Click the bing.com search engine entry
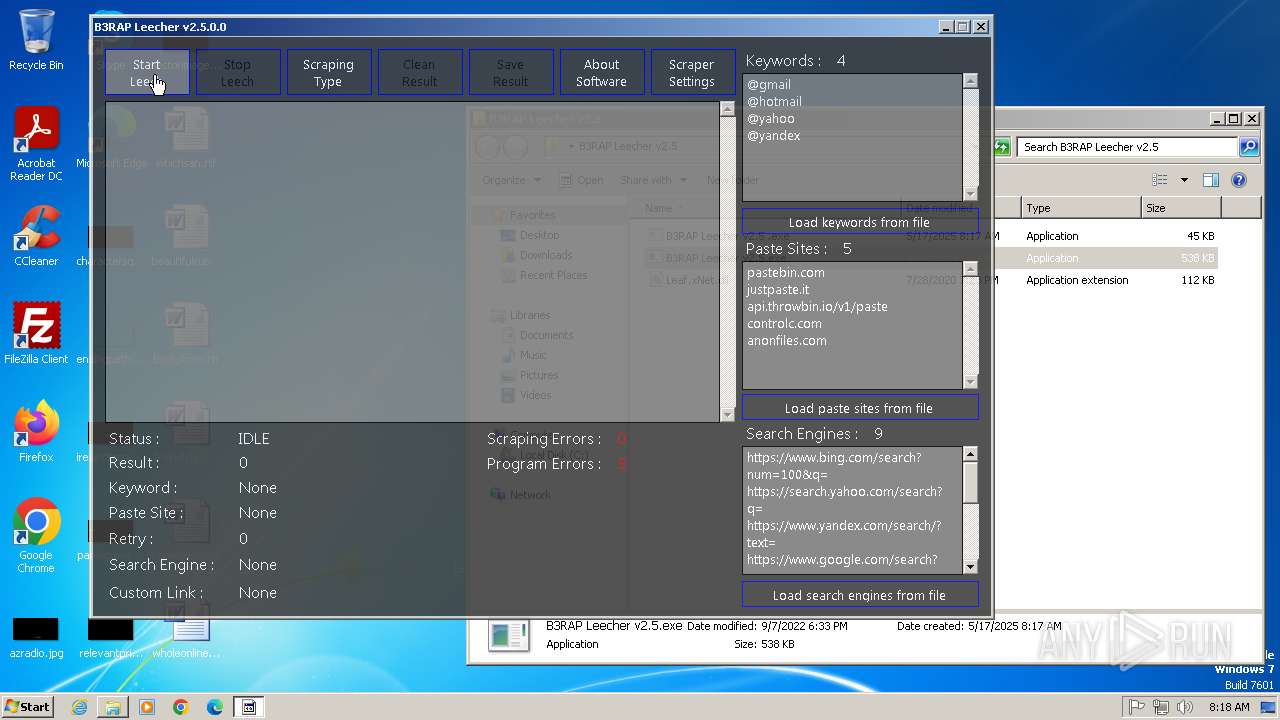 coord(834,466)
